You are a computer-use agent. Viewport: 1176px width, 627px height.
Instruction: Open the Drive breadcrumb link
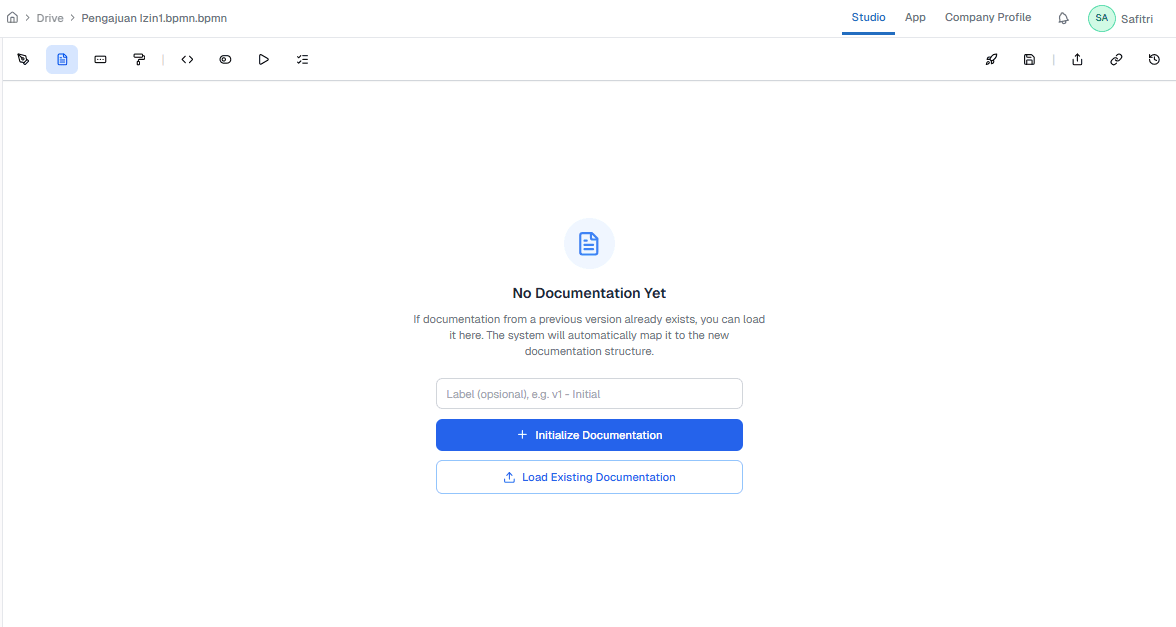click(49, 17)
